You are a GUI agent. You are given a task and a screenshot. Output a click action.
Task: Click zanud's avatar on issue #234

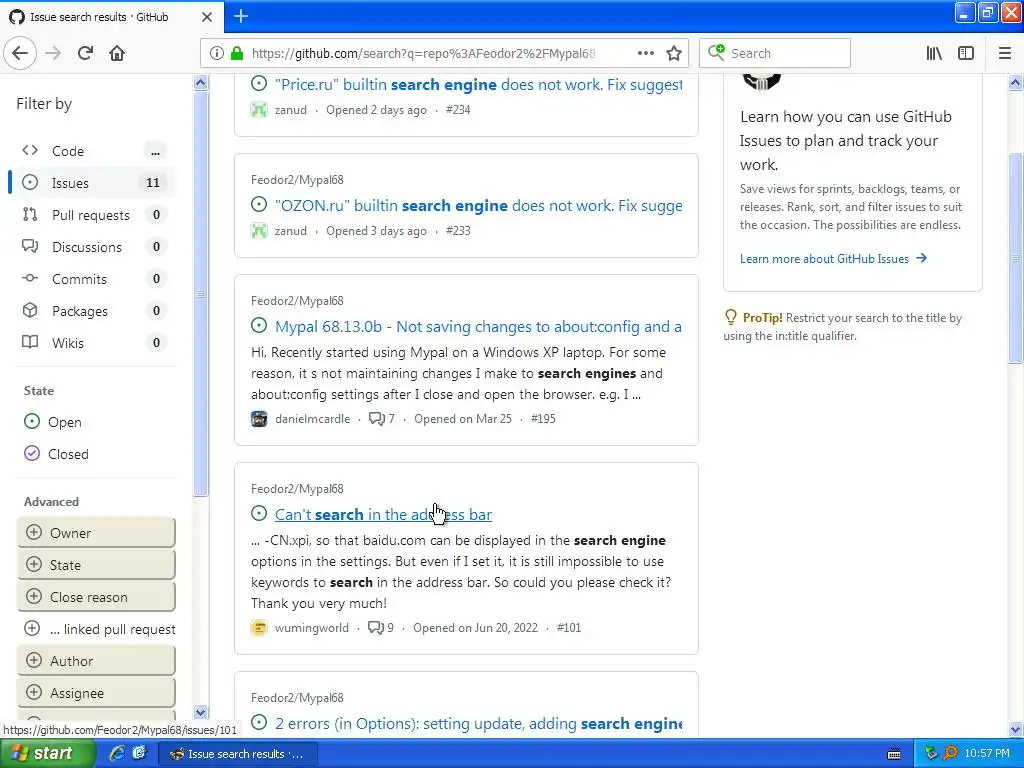click(259, 110)
